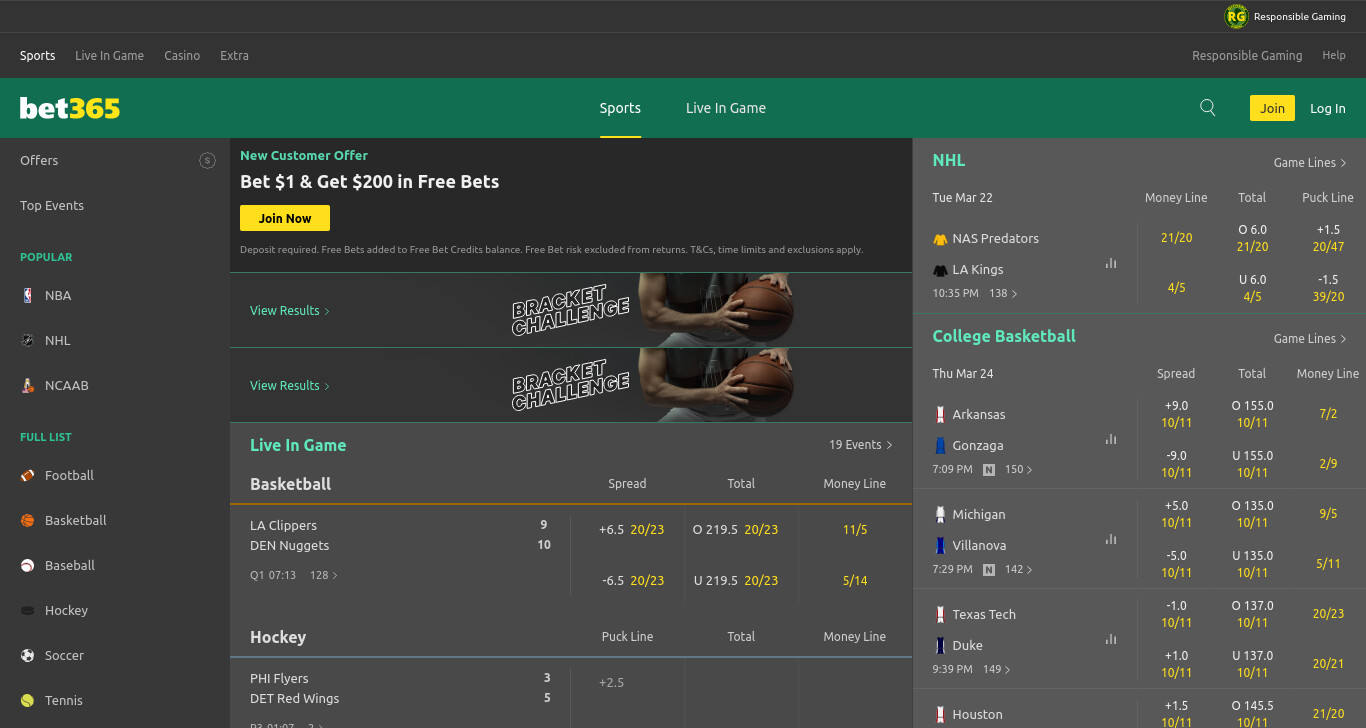Click the NCAAB icon in sidebar
1366x728 pixels.
point(28,385)
